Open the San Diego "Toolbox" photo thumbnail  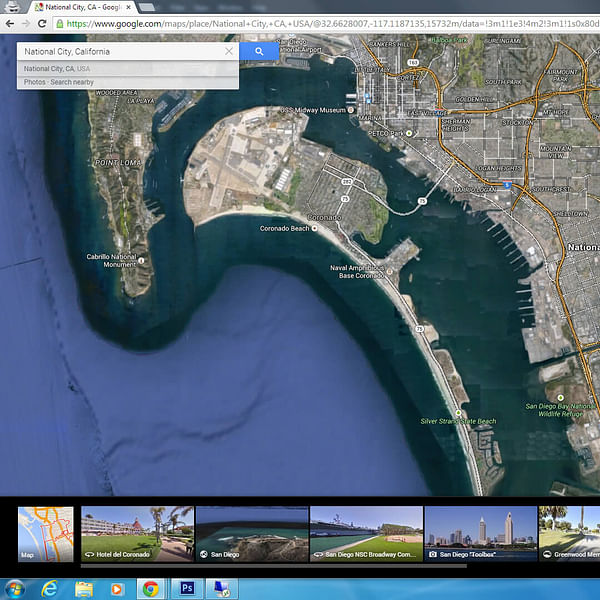[481, 534]
